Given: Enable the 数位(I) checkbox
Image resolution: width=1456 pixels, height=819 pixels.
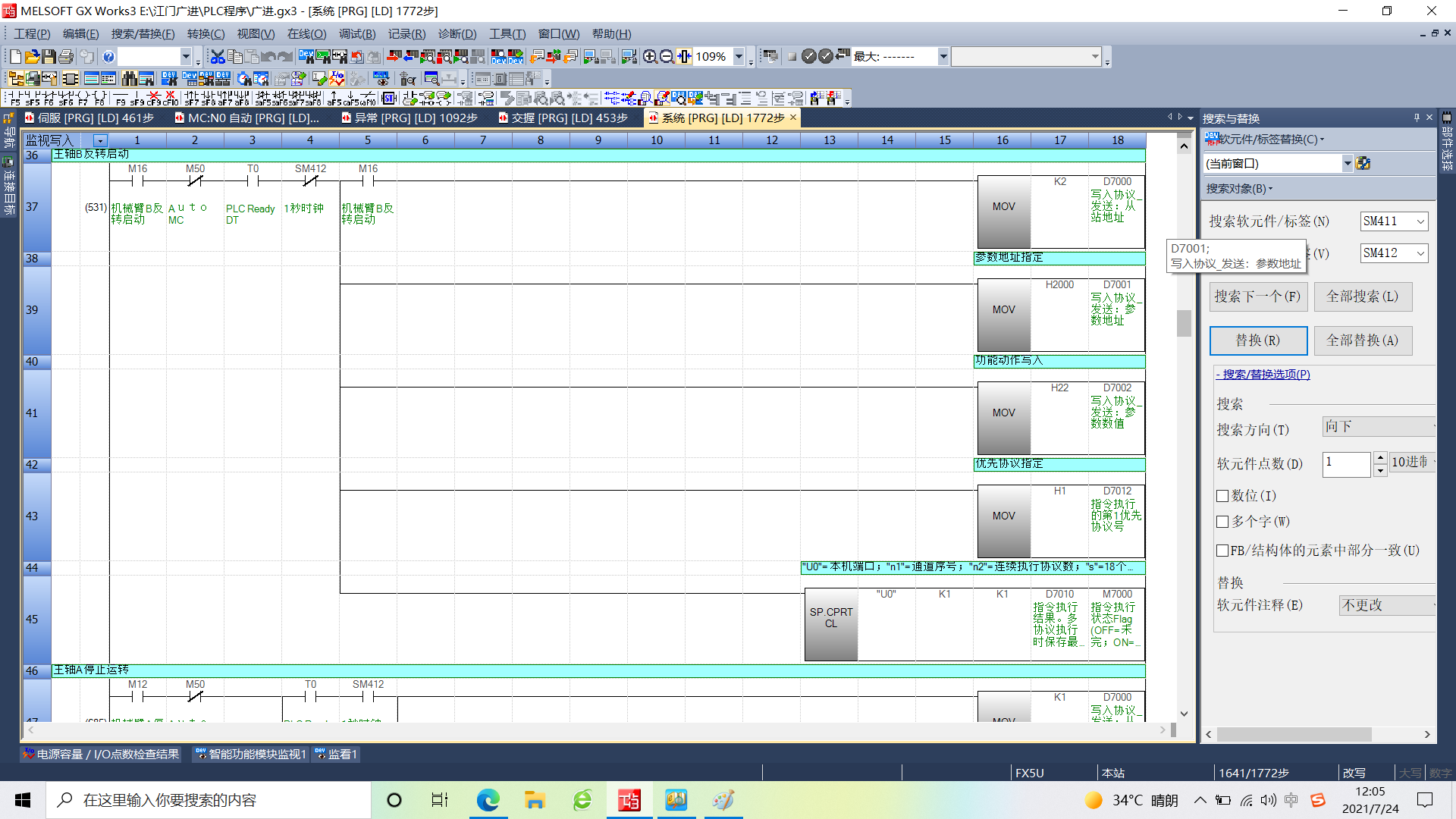Looking at the screenshot, I should [1222, 496].
